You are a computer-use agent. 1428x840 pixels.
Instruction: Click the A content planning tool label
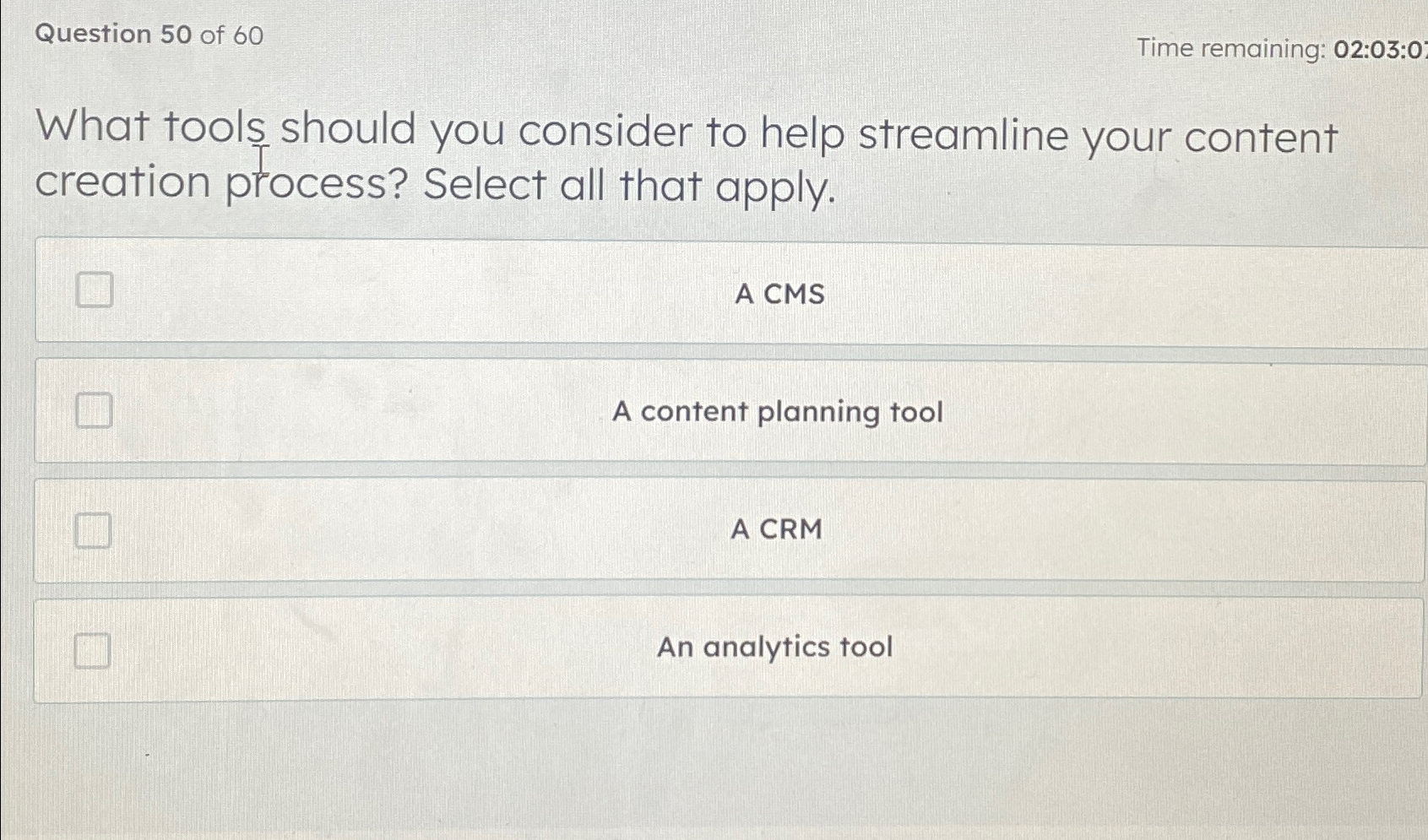pos(779,412)
